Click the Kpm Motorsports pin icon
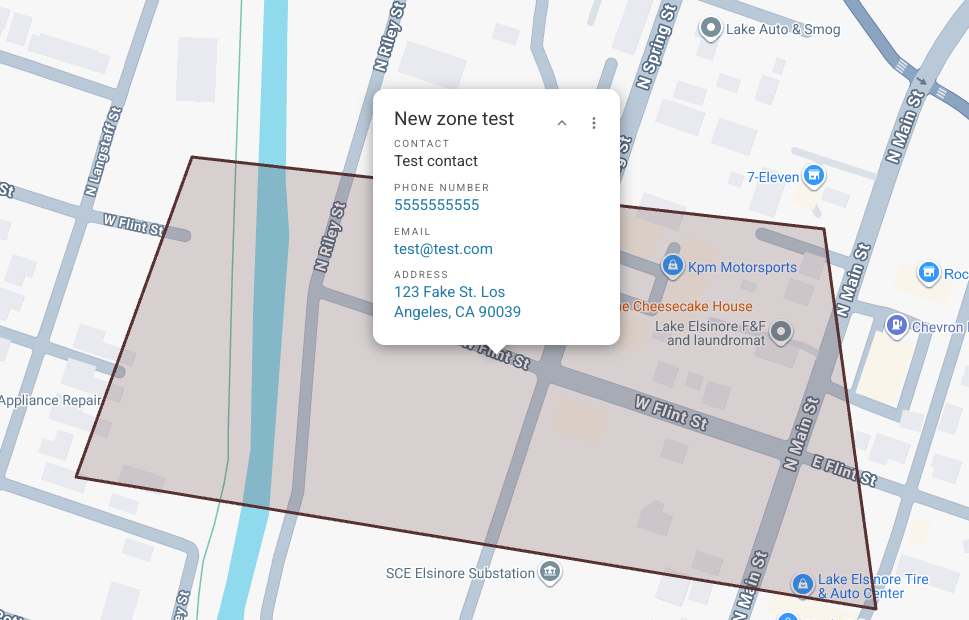The height and width of the screenshot is (620, 969). point(673,266)
